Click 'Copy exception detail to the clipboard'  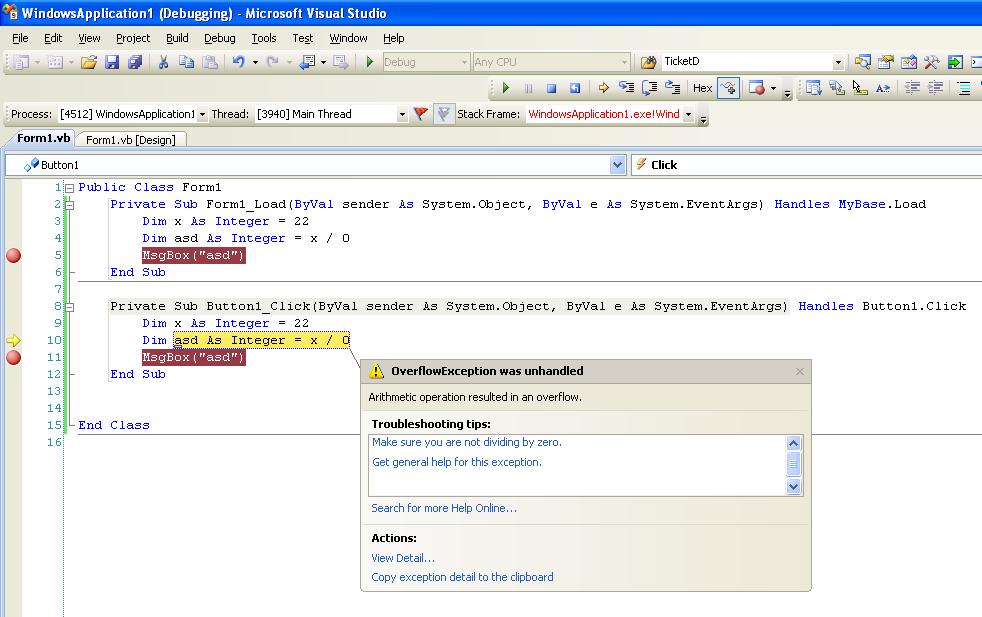coord(462,577)
